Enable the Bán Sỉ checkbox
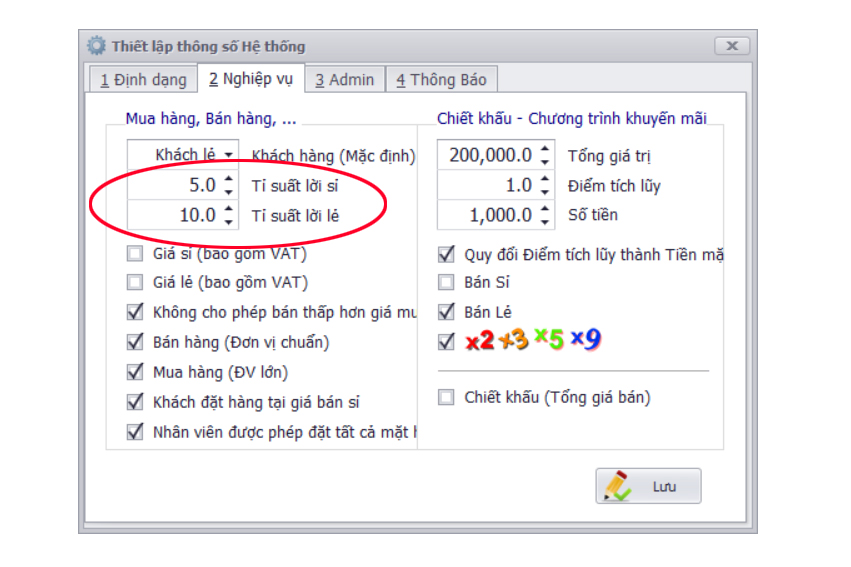This screenshot has width=851, height=567. click(446, 283)
